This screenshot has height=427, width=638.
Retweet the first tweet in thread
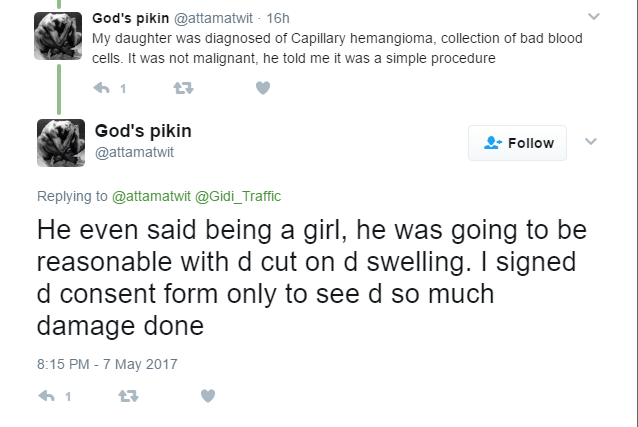tap(183, 88)
